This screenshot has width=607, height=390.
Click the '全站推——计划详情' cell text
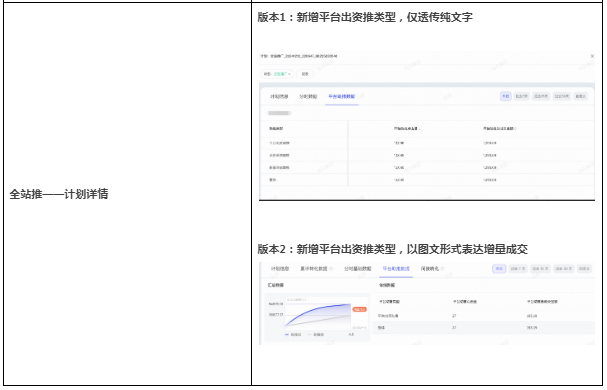(x=59, y=194)
